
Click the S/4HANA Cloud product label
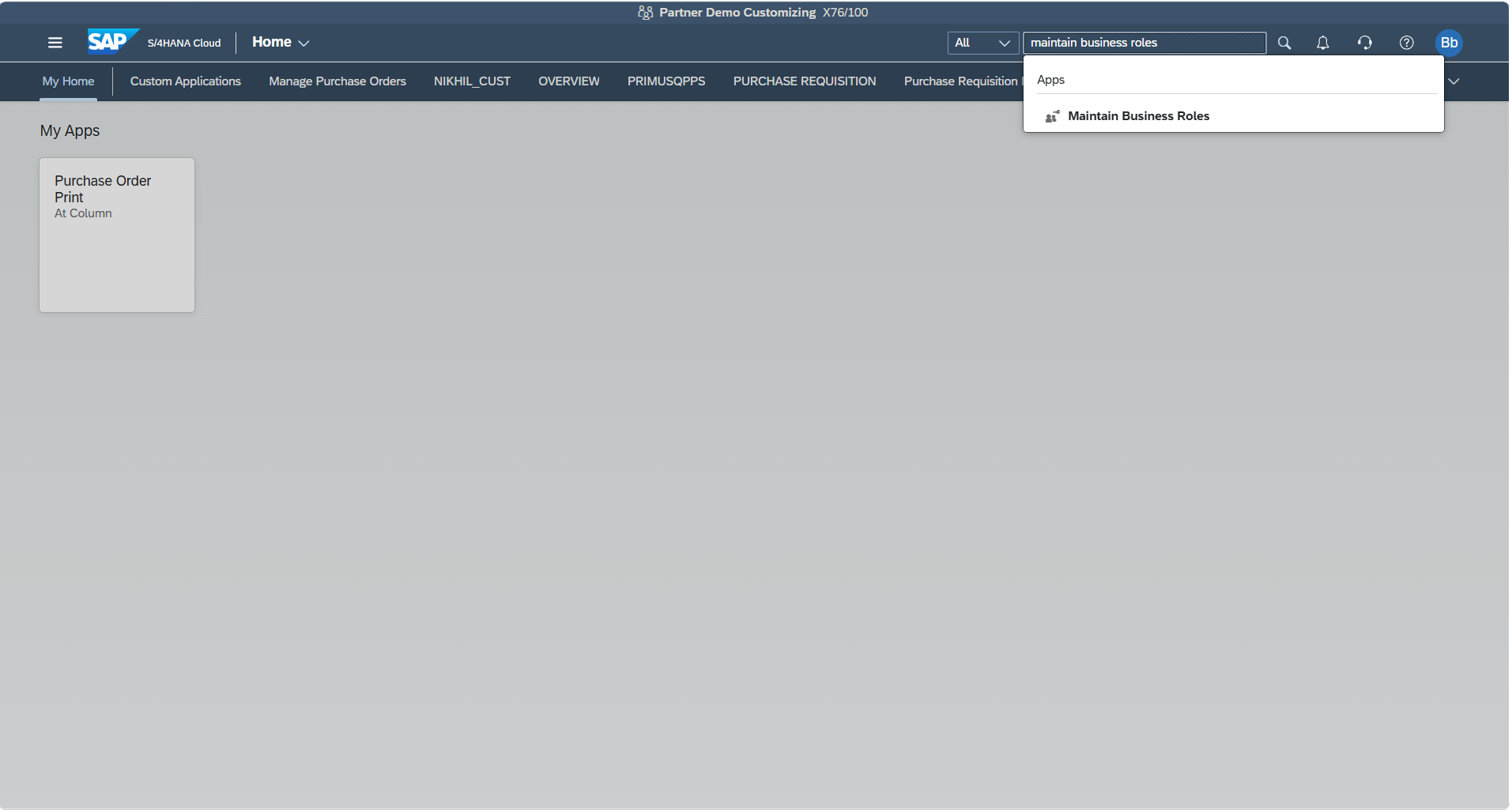point(184,43)
